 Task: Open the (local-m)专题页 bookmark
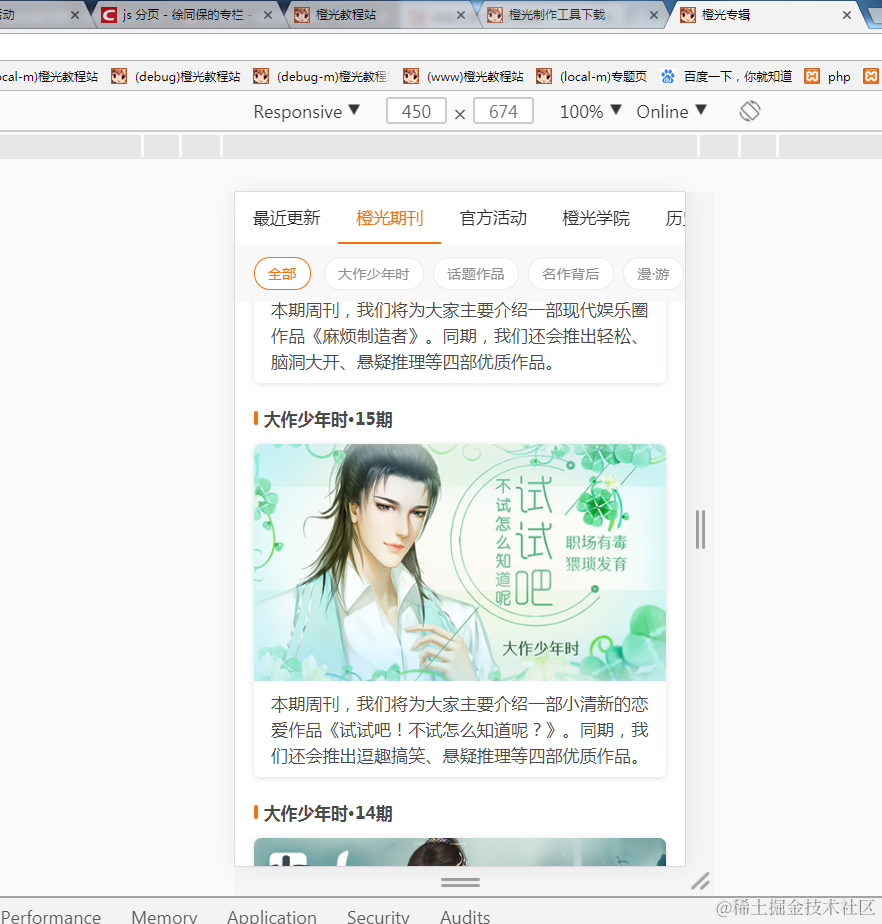[x=592, y=77]
